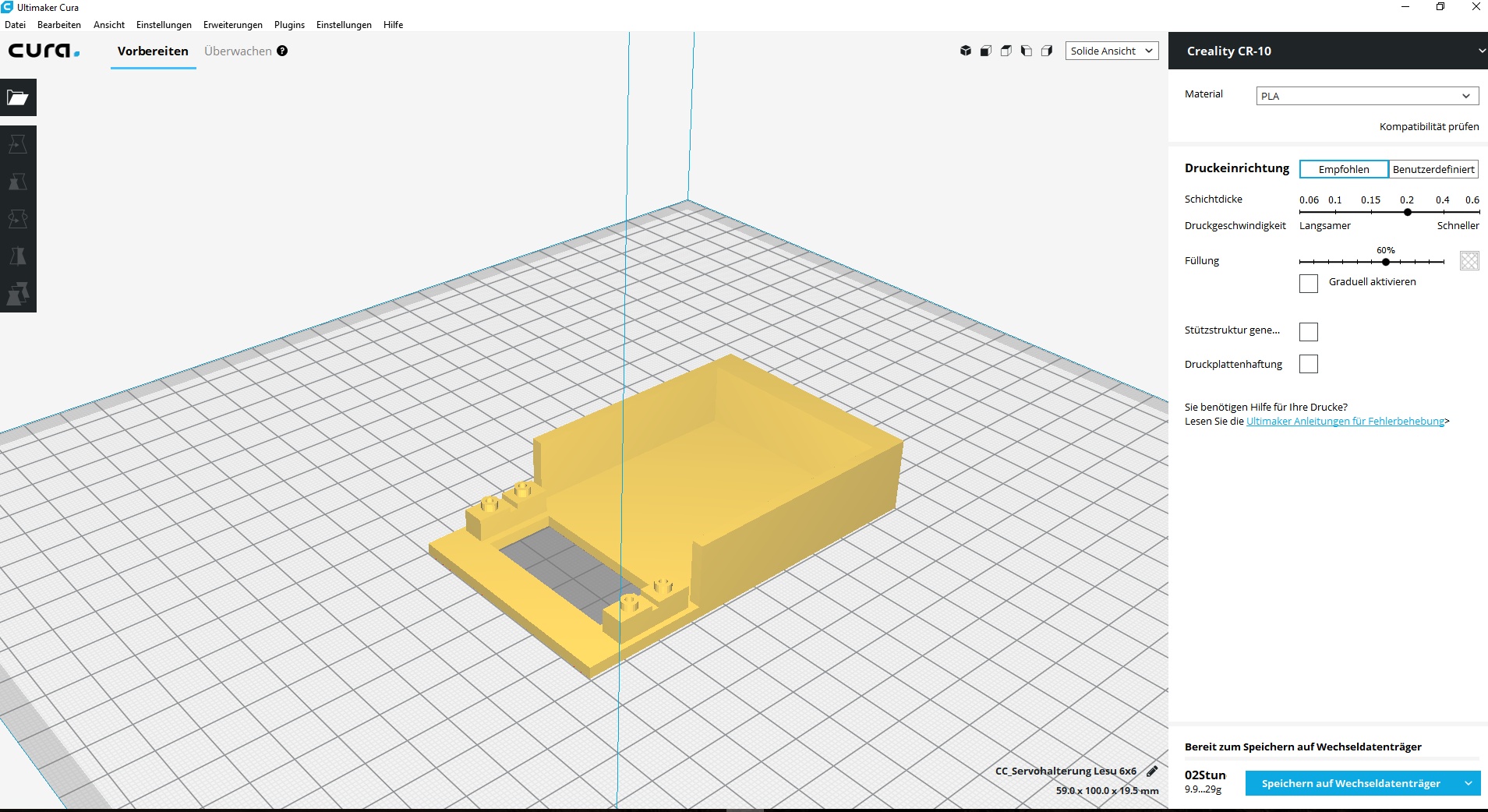Open the Einstellungen menu next to Hilfe

coord(344,25)
